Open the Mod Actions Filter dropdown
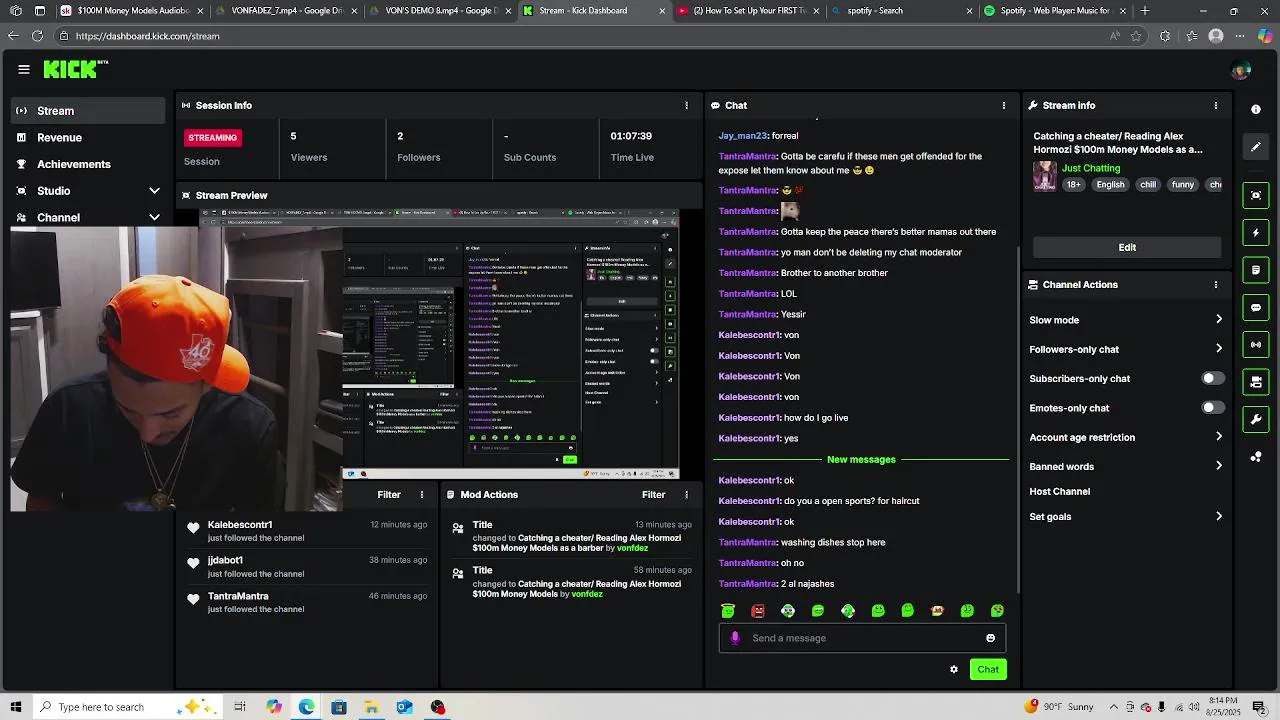Image resolution: width=1280 pixels, height=720 pixels. click(x=653, y=494)
